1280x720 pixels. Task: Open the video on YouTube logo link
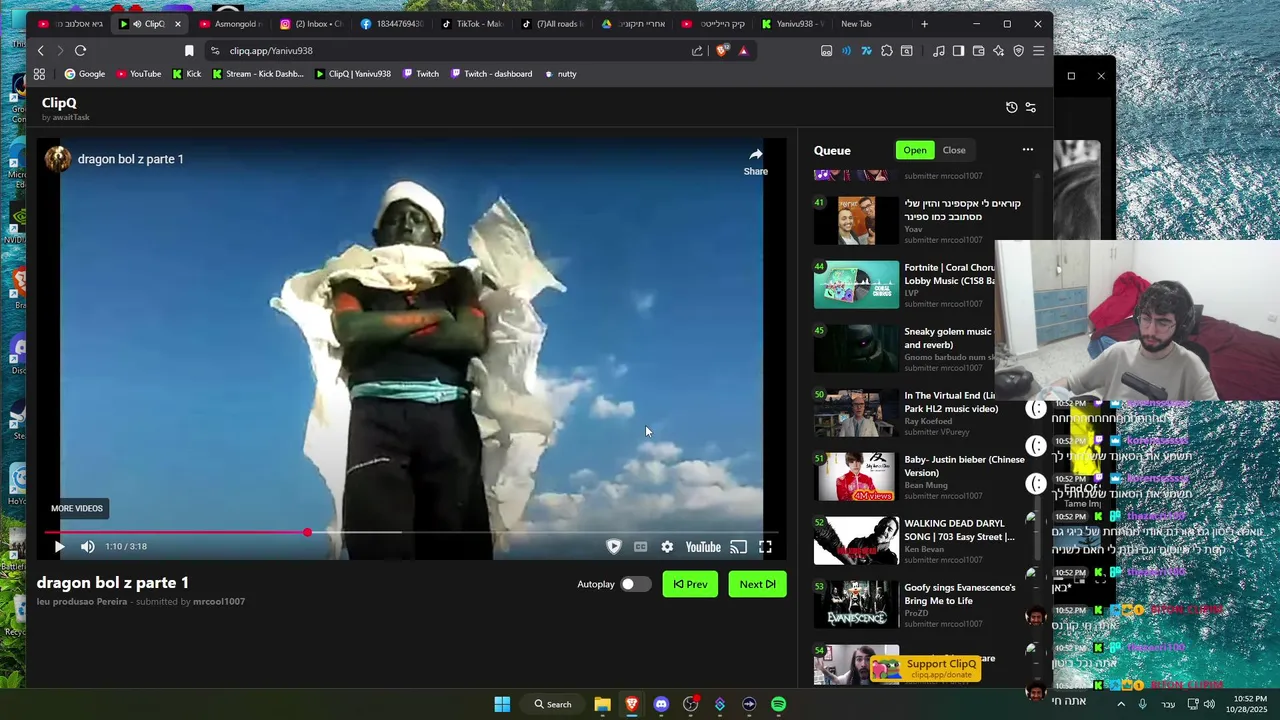(x=703, y=547)
